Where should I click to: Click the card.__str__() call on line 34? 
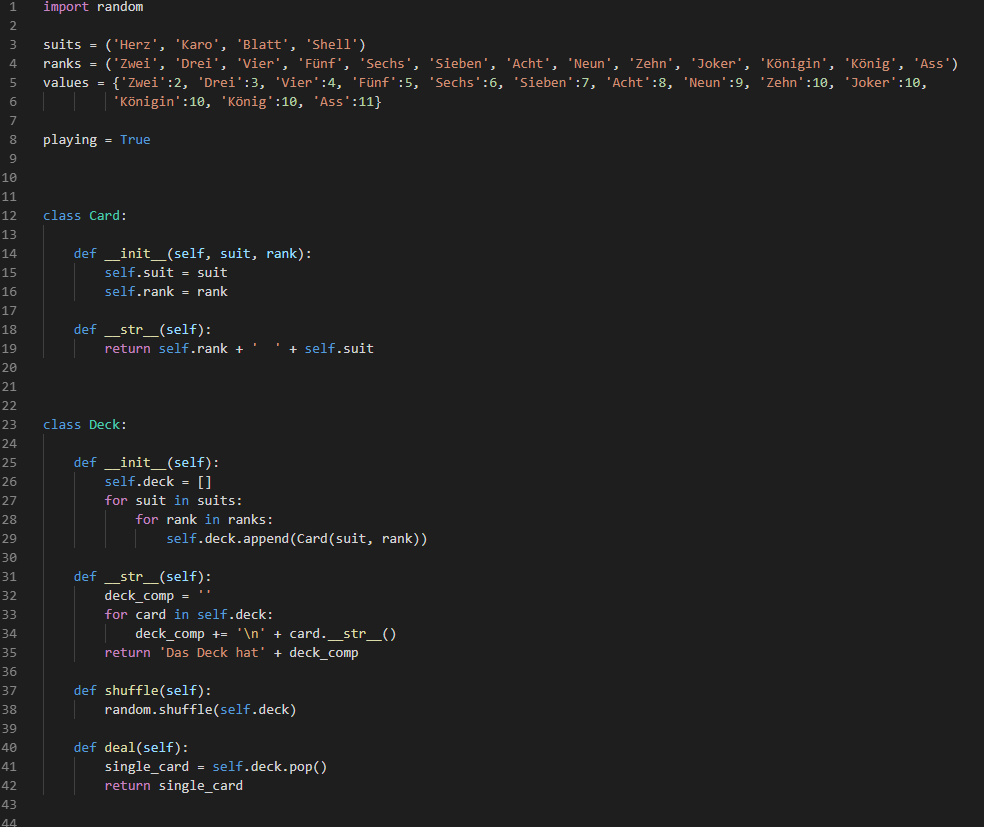pos(343,634)
